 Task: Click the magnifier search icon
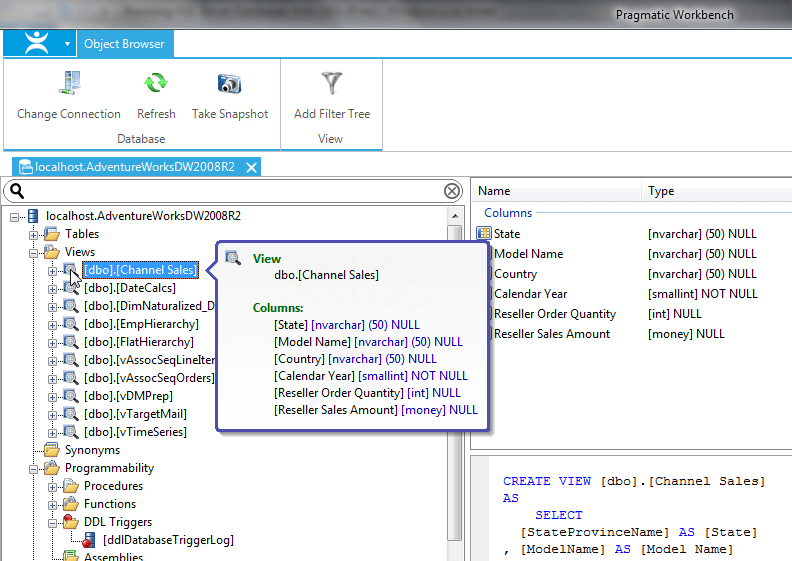click(17, 191)
